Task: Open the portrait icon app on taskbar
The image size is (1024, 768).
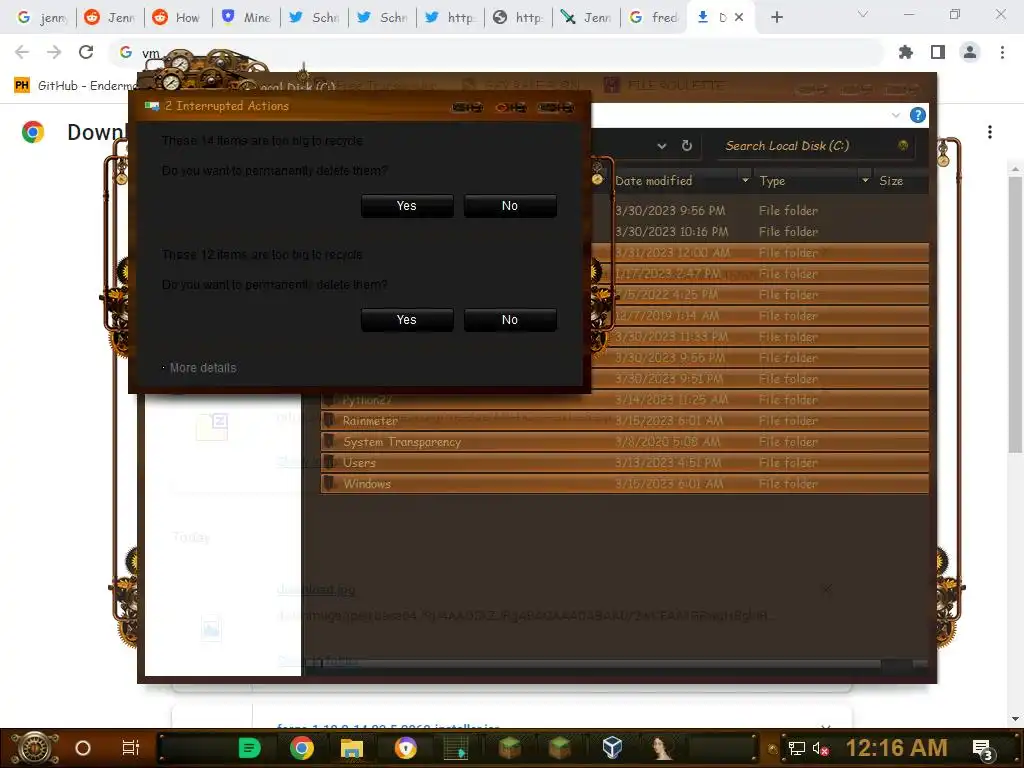Action: click(x=662, y=748)
